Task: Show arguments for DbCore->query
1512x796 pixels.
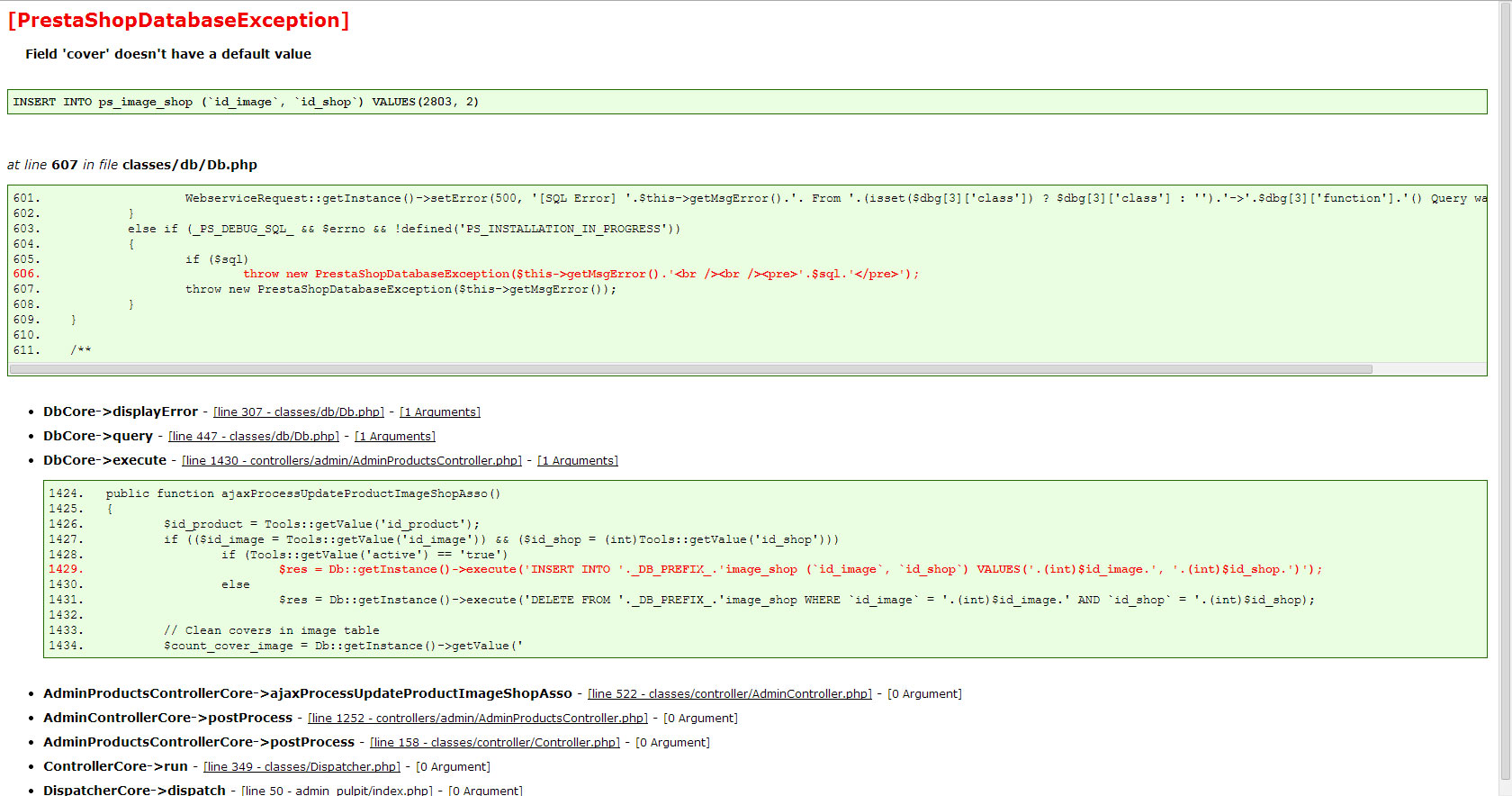Action: 394,436
